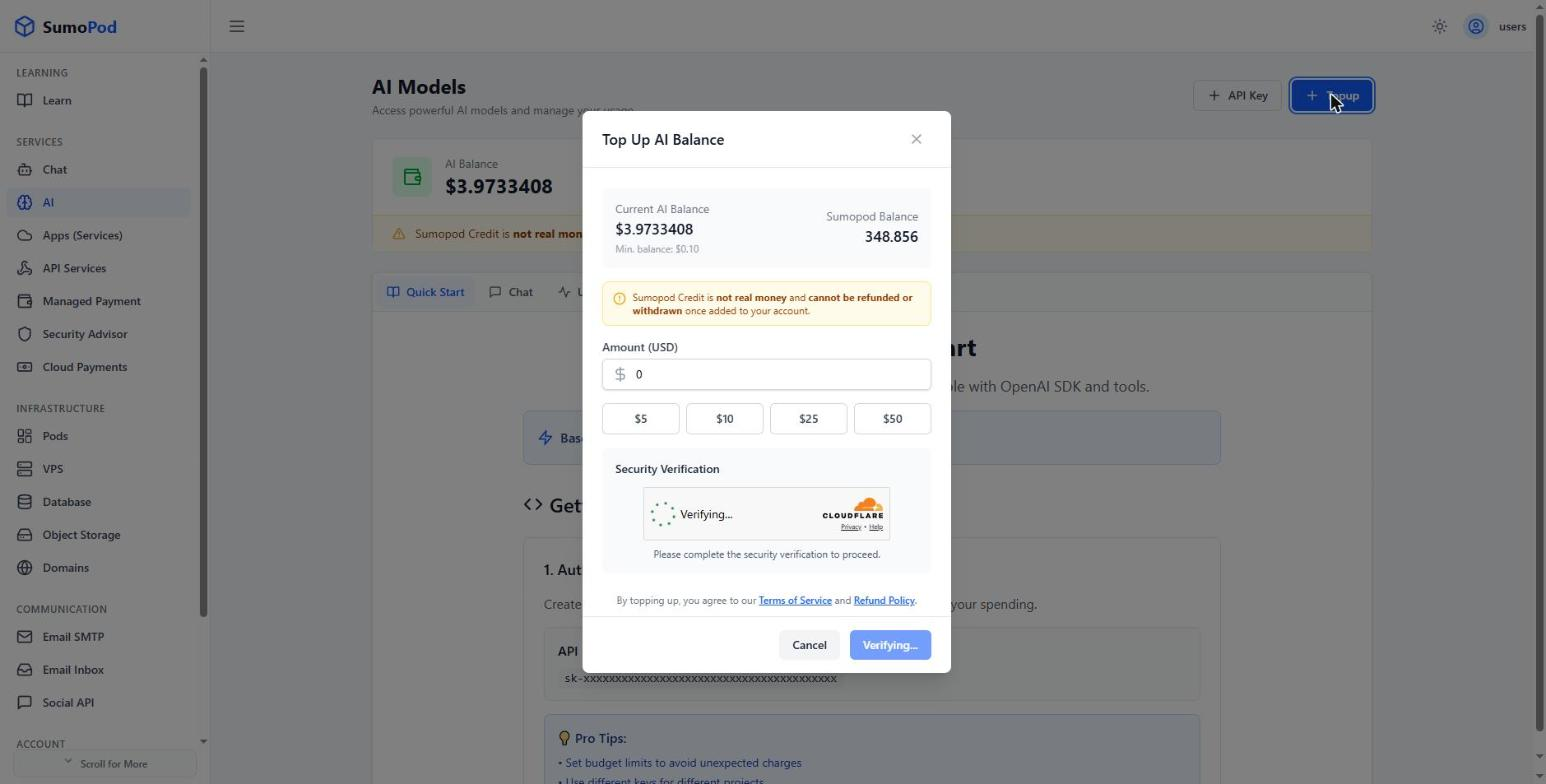1546x784 pixels.
Task: Switch to the Chat tab in AI Models
Action: [511, 293]
